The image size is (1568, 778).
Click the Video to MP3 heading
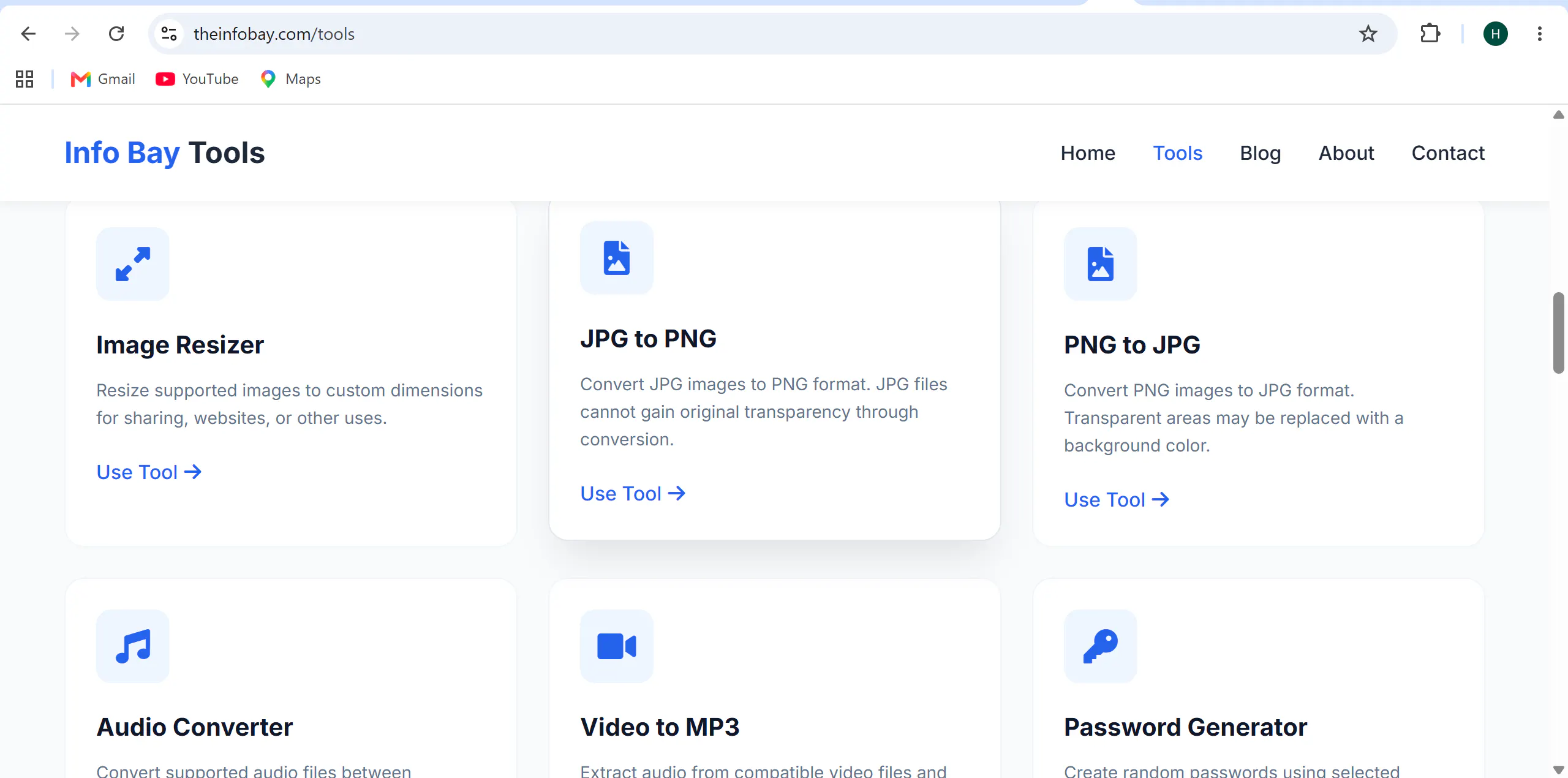click(x=660, y=727)
